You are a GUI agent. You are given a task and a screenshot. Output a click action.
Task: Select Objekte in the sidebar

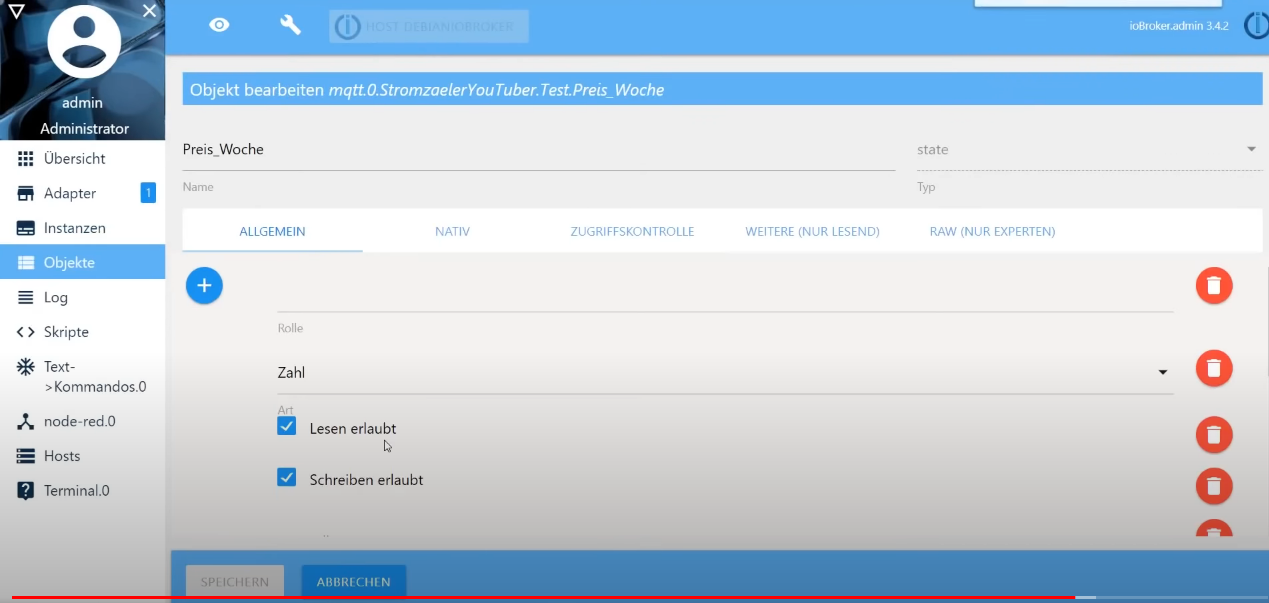tap(82, 263)
